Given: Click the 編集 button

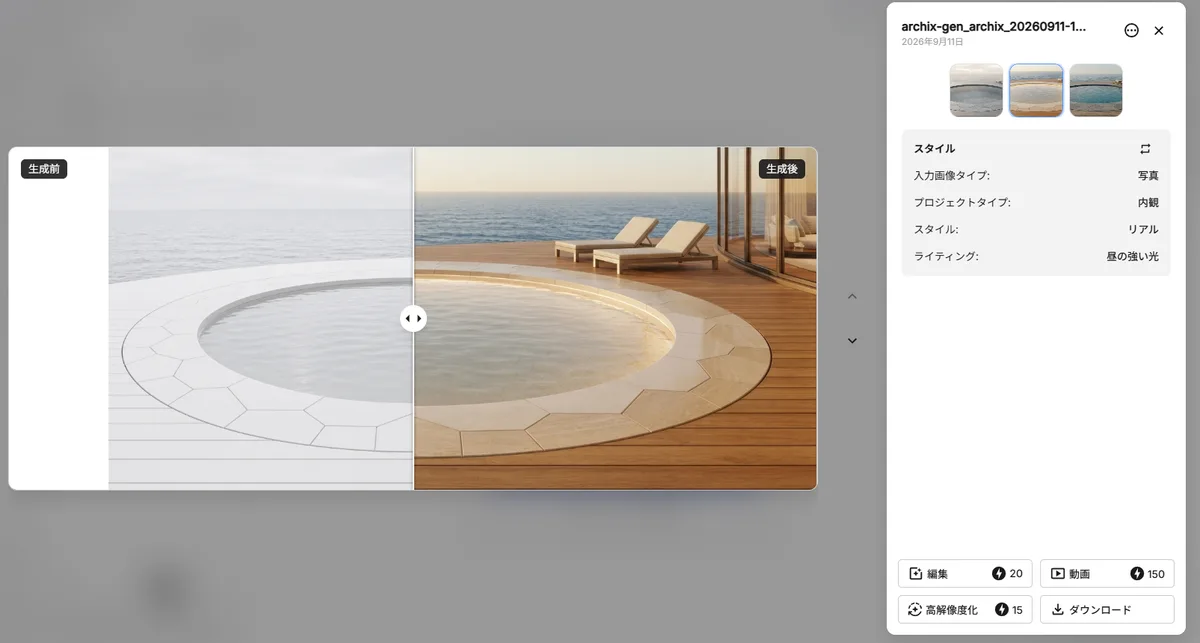Looking at the screenshot, I should [x=965, y=574].
